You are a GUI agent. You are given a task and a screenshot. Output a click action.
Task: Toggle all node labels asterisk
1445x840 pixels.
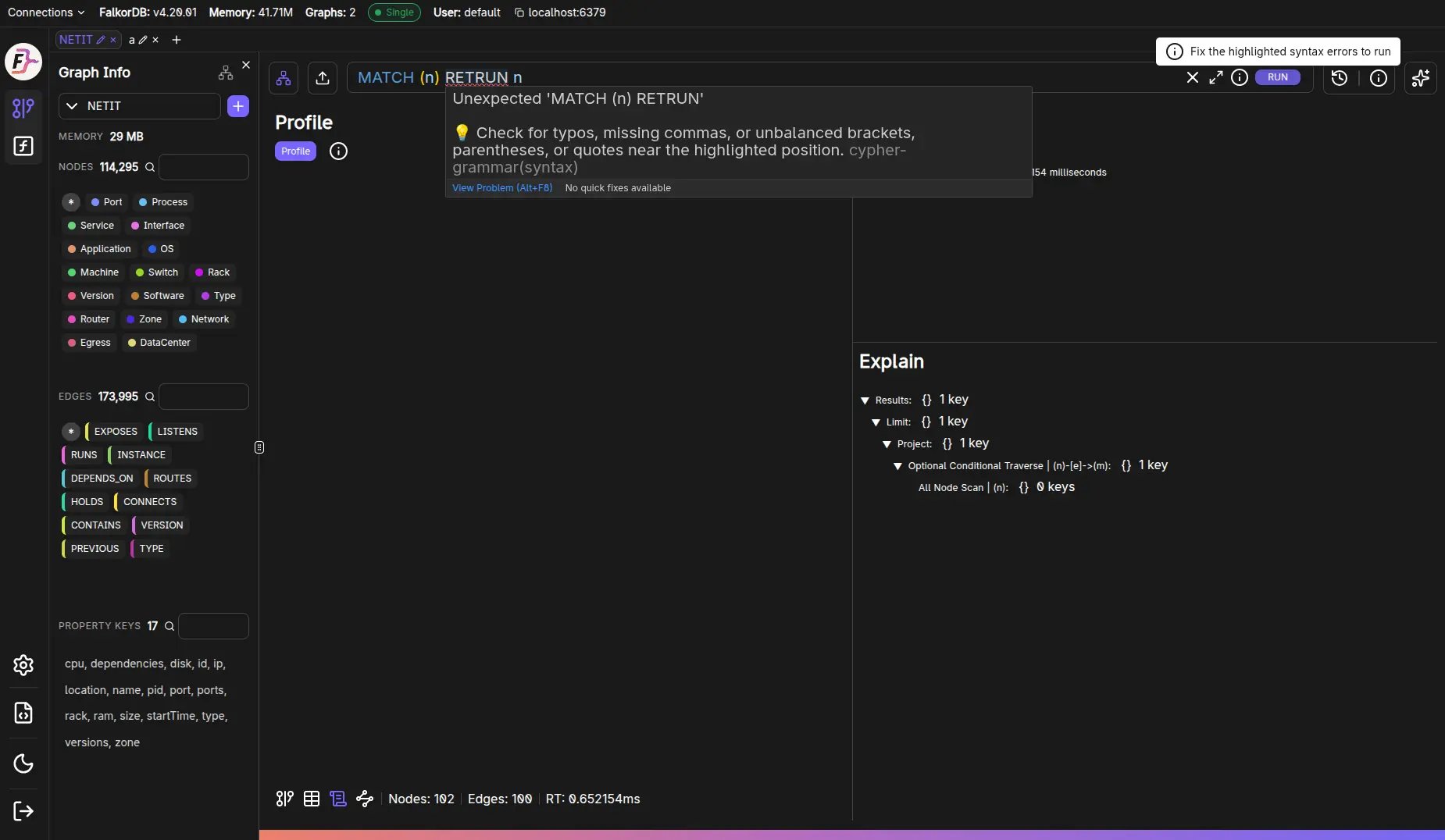coord(71,202)
